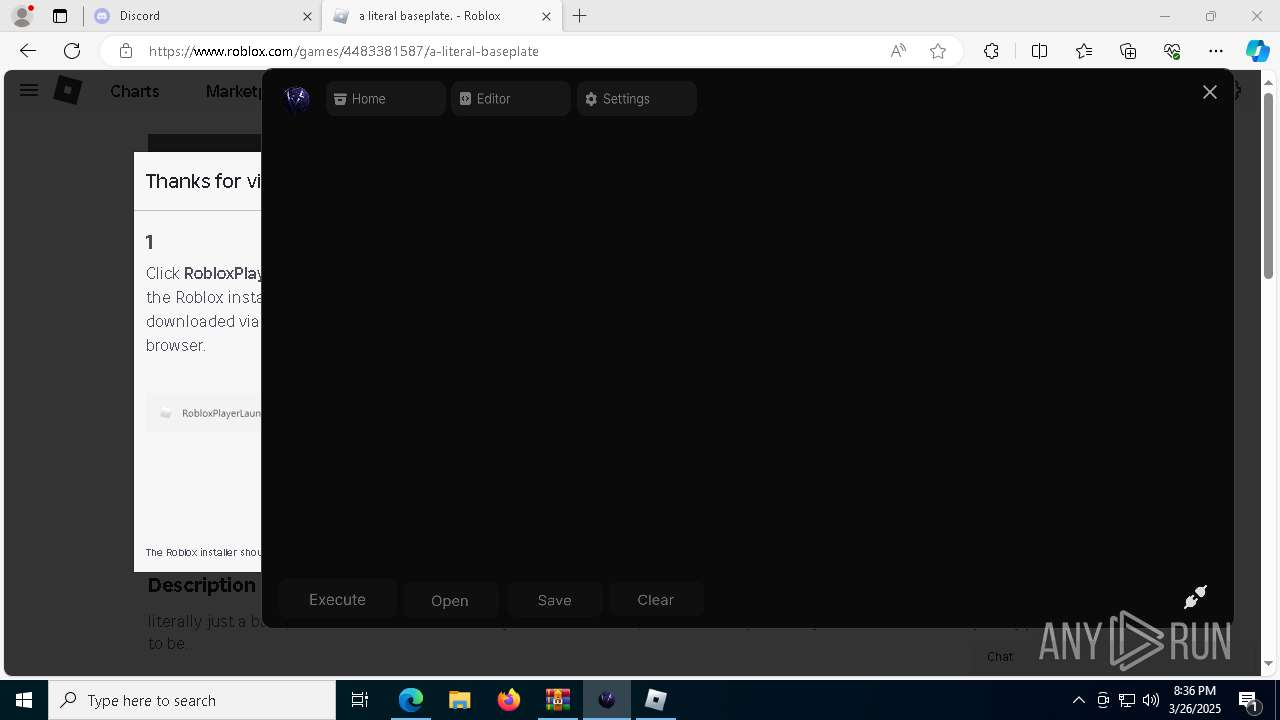This screenshot has width=1280, height=720.
Task: Open Roblox hamburger navigation menu
Action: coord(29,90)
